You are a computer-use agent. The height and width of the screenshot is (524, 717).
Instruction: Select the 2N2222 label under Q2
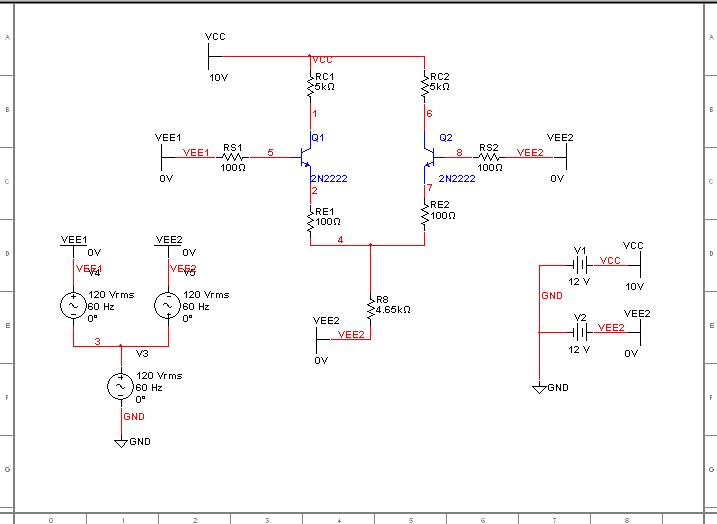(x=457, y=179)
